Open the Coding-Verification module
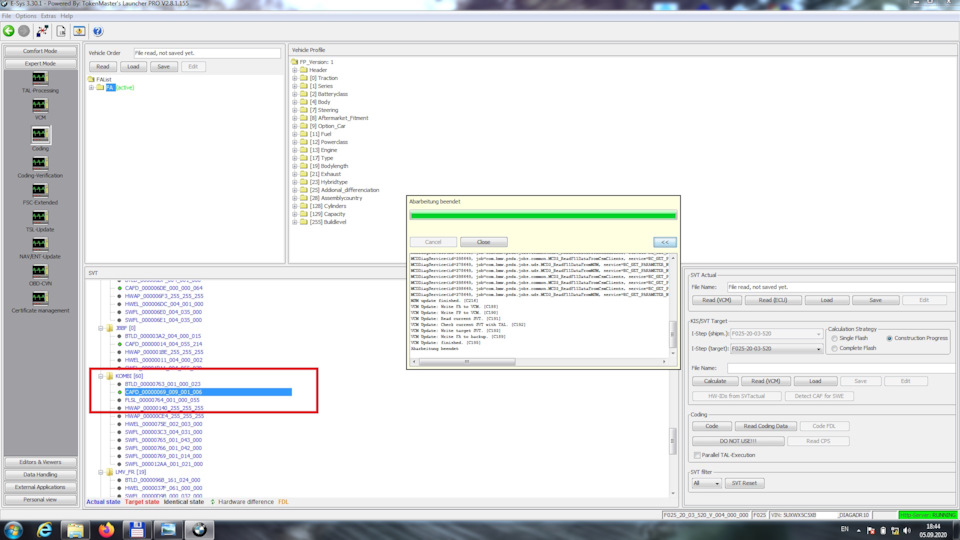The width and height of the screenshot is (960, 540). coord(40,163)
